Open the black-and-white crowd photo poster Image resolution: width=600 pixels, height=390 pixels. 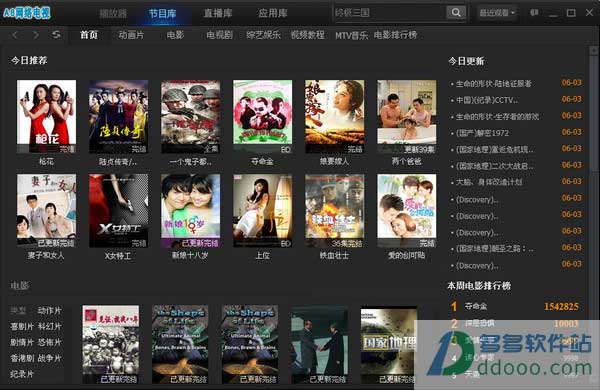point(111,344)
